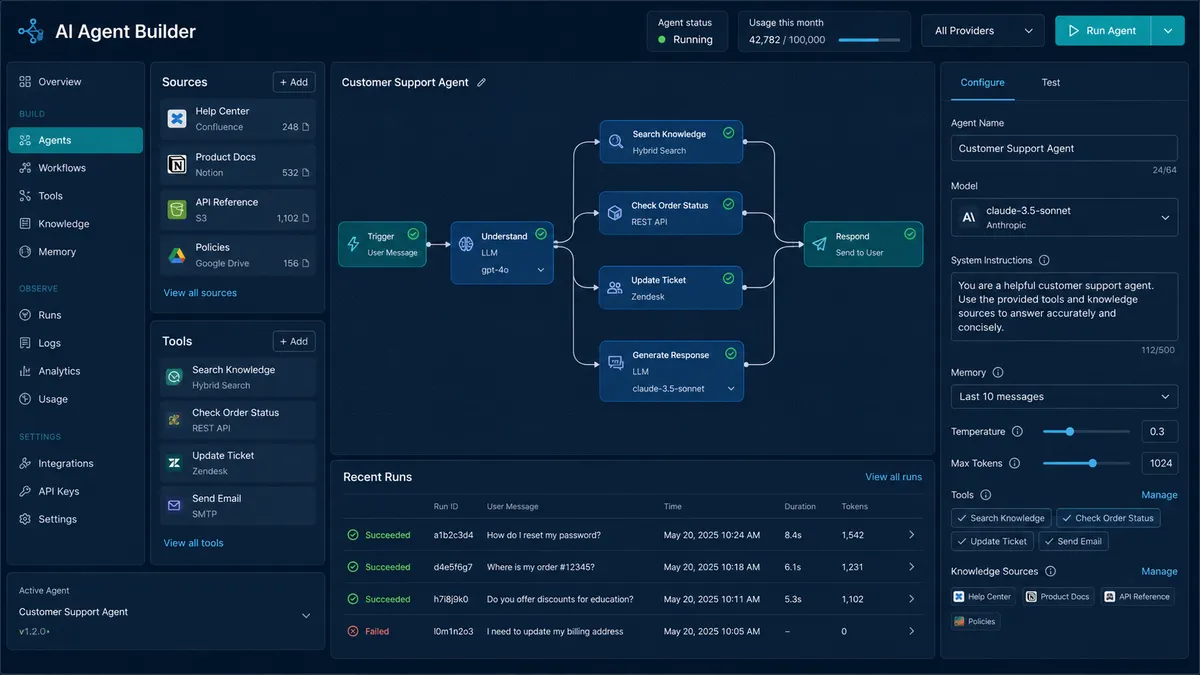Open Overview in the sidebar
This screenshot has height=675, width=1200.
coord(76,82)
